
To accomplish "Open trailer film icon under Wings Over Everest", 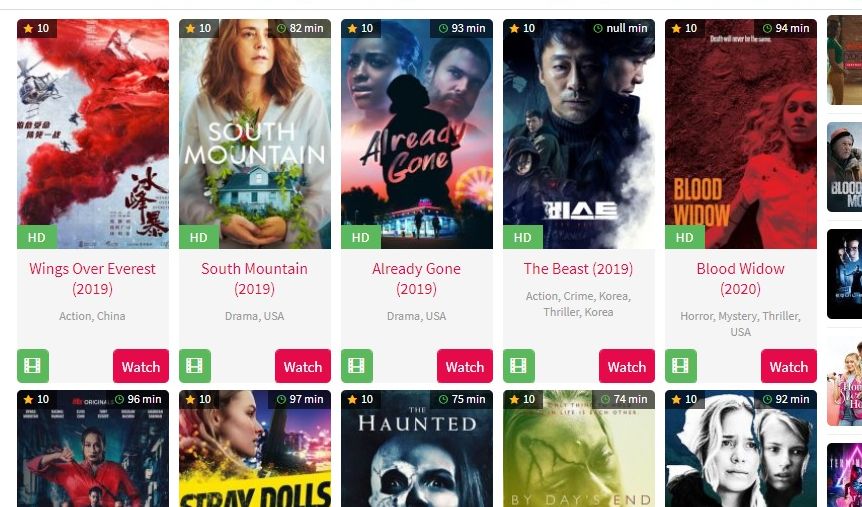I will (x=33, y=366).
